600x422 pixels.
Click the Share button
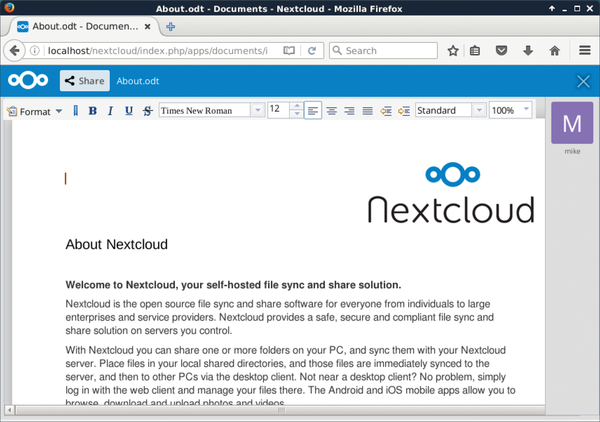click(x=85, y=81)
